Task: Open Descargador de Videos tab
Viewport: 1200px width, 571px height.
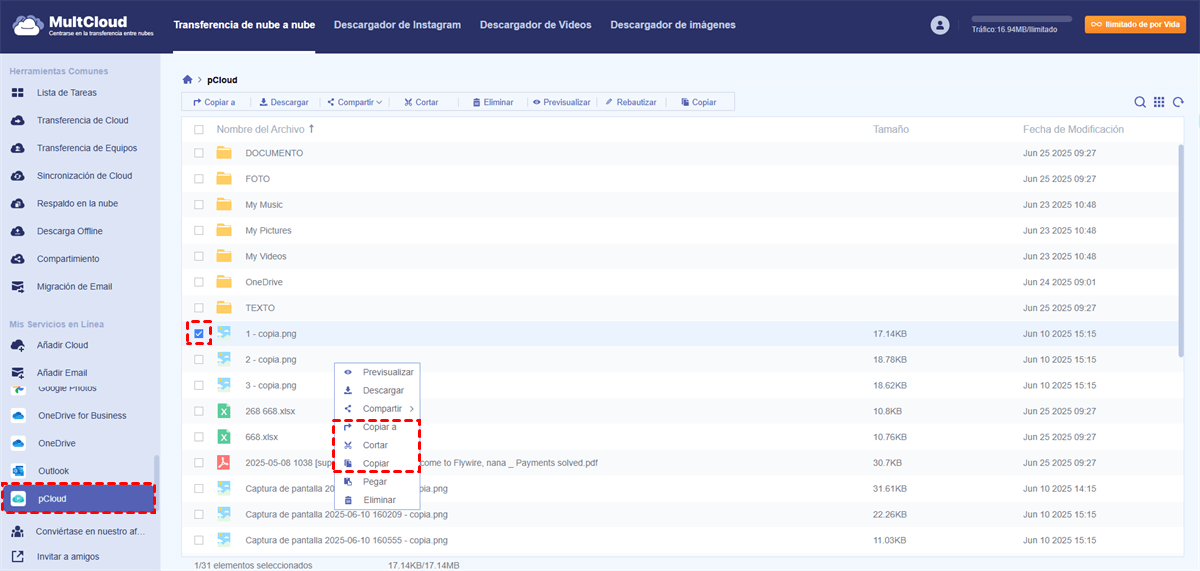Action: [535, 25]
